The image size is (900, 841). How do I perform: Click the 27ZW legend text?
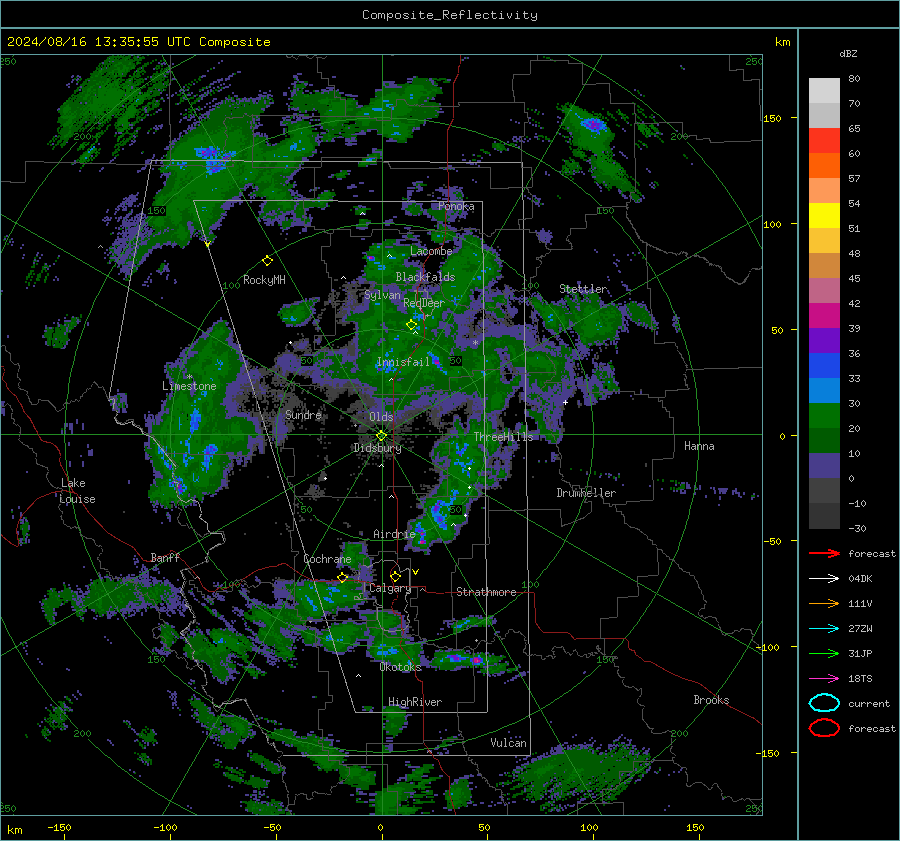(x=860, y=629)
